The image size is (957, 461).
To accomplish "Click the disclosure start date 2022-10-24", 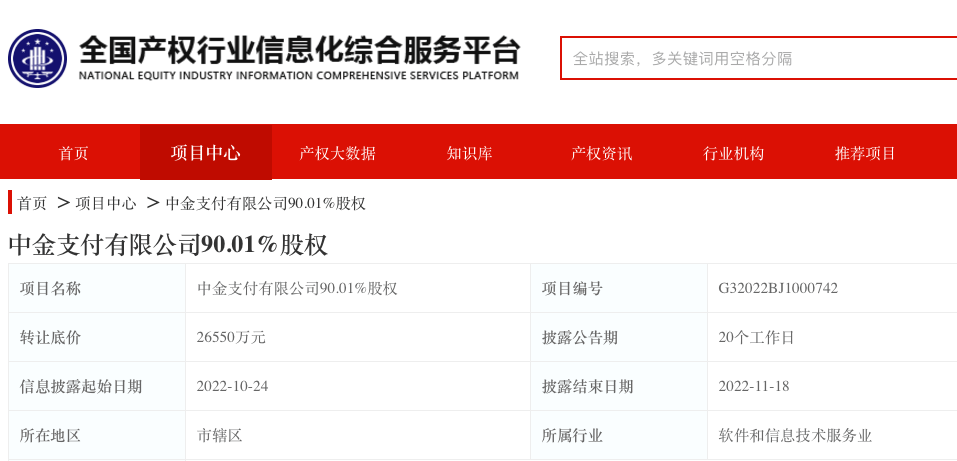I will [232, 386].
